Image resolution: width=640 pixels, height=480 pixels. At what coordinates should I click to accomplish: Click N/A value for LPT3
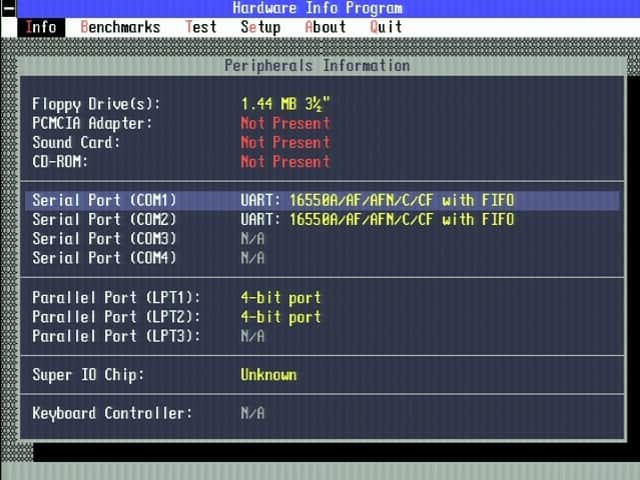tap(253, 336)
